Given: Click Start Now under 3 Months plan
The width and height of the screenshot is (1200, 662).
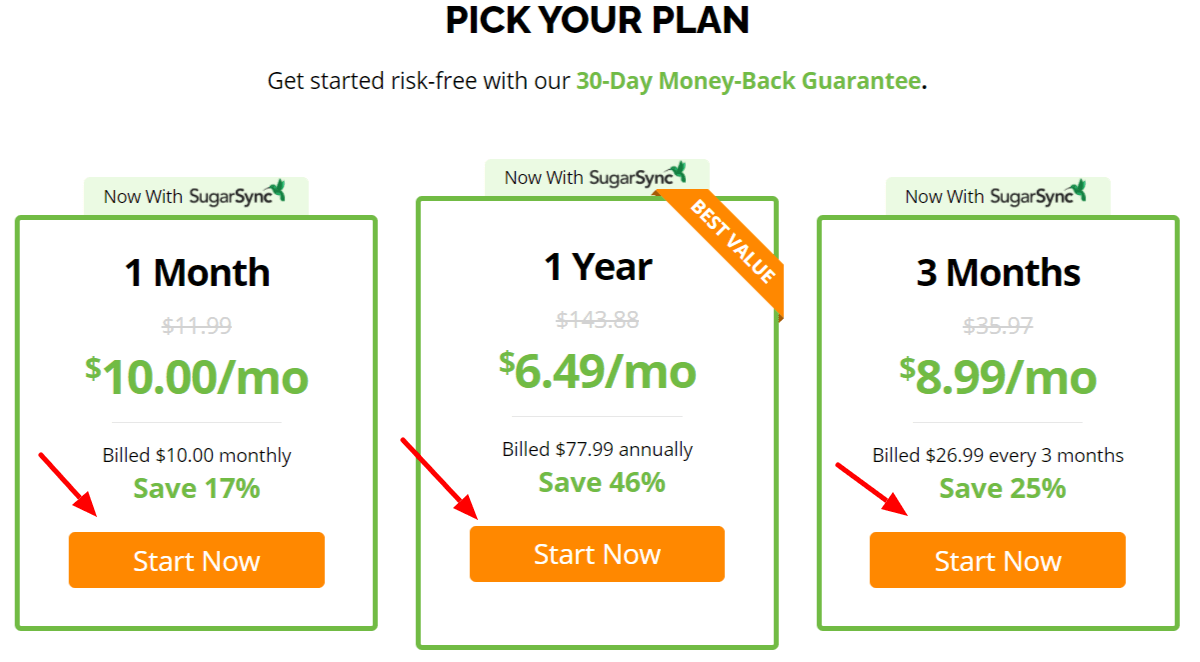Looking at the screenshot, I should (x=997, y=560).
